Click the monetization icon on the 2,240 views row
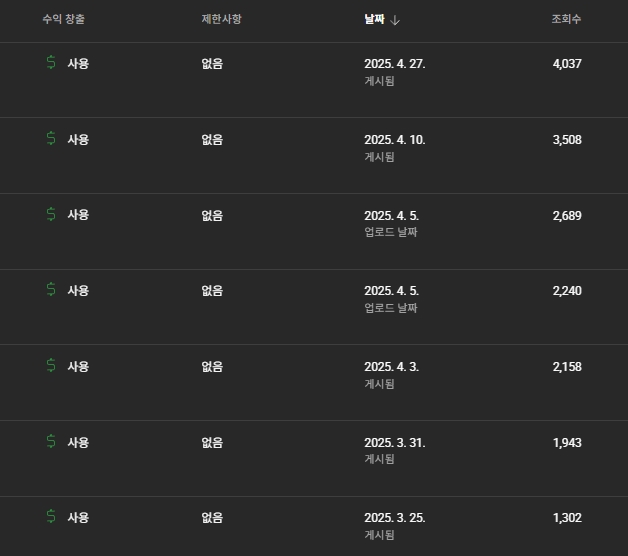The height and width of the screenshot is (556, 628). pyautogui.click(x=51, y=290)
